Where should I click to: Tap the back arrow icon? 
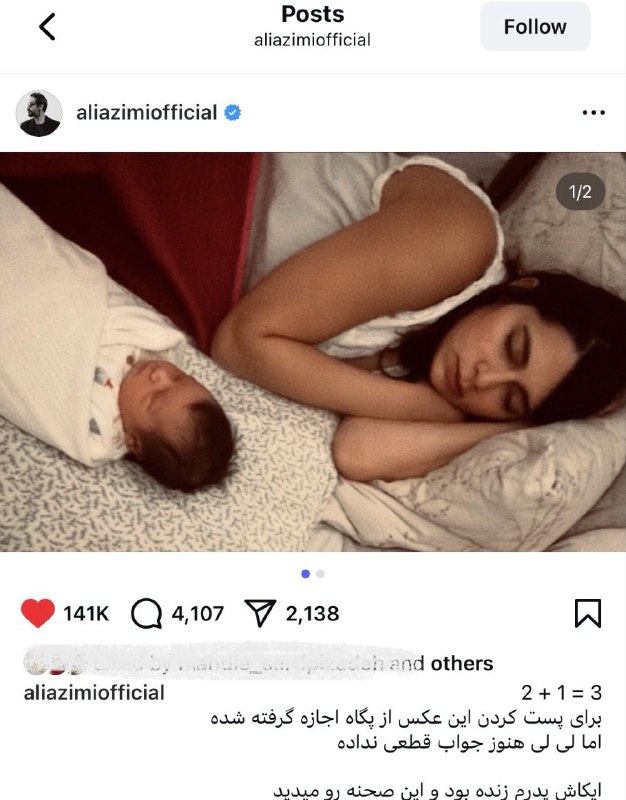point(47,27)
